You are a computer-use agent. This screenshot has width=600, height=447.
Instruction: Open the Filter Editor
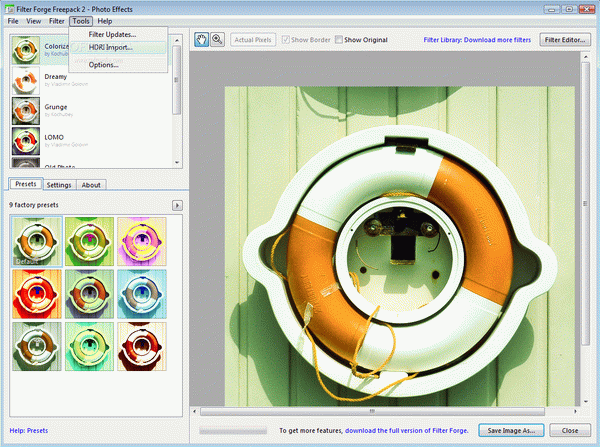(x=565, y=39)
